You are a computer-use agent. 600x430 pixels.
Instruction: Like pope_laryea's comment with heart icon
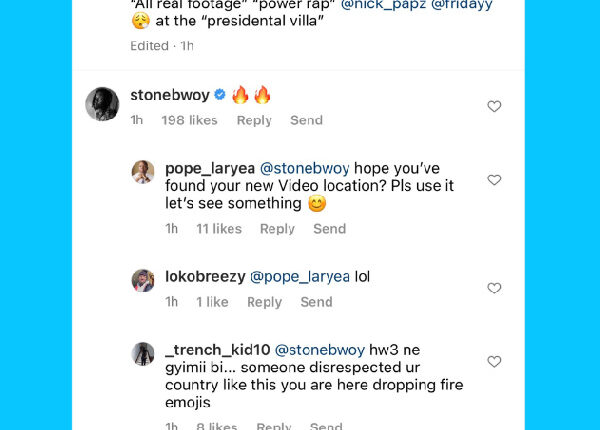click(x=494, y=180)
